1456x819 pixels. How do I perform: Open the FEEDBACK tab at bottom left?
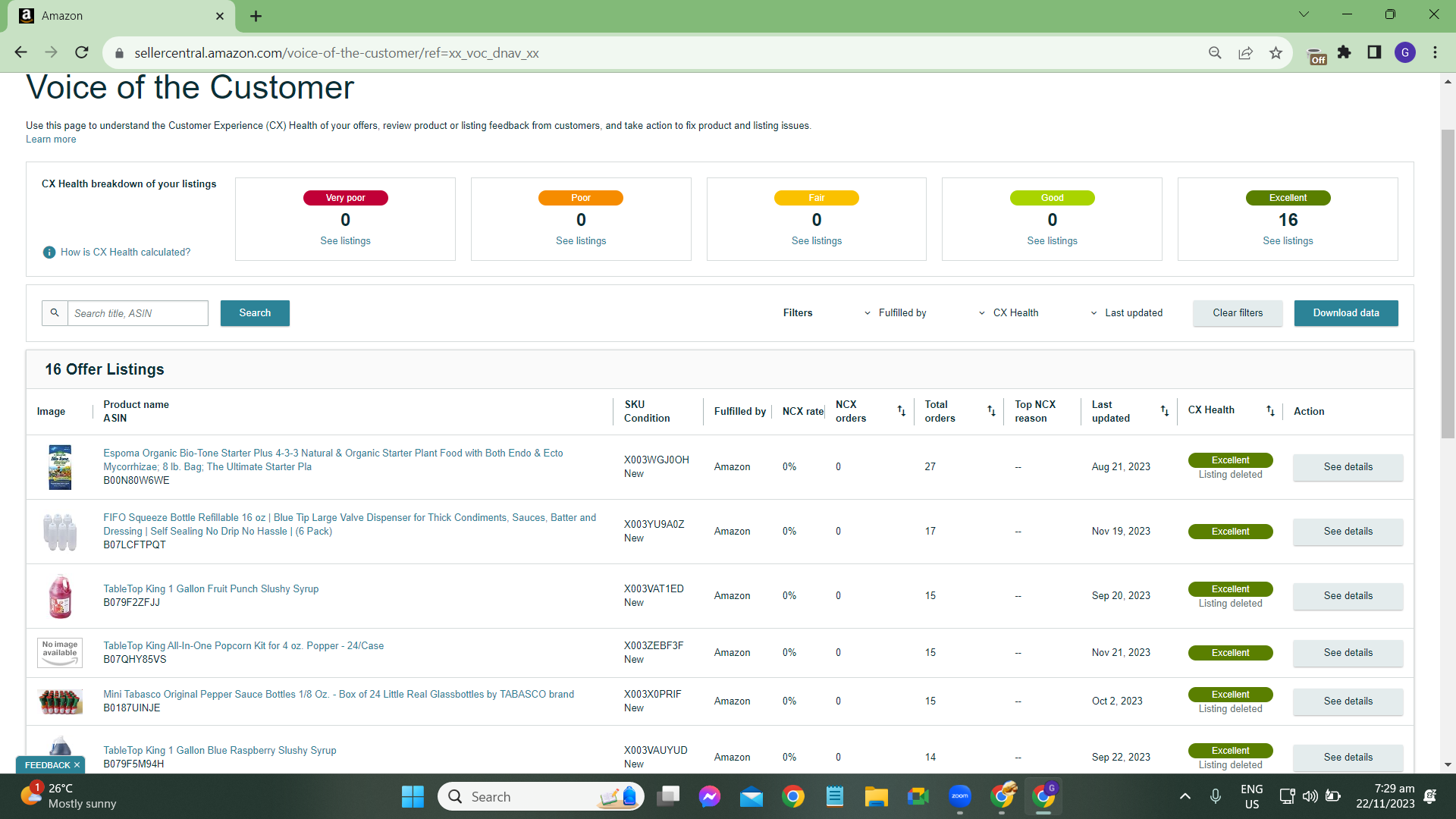tap(51, 765)
